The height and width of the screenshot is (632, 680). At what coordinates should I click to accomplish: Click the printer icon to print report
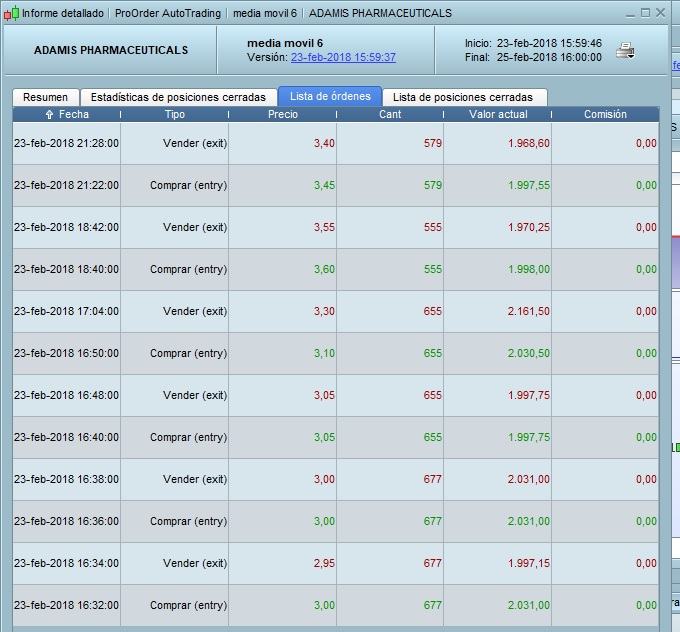(x=625, y=50)
